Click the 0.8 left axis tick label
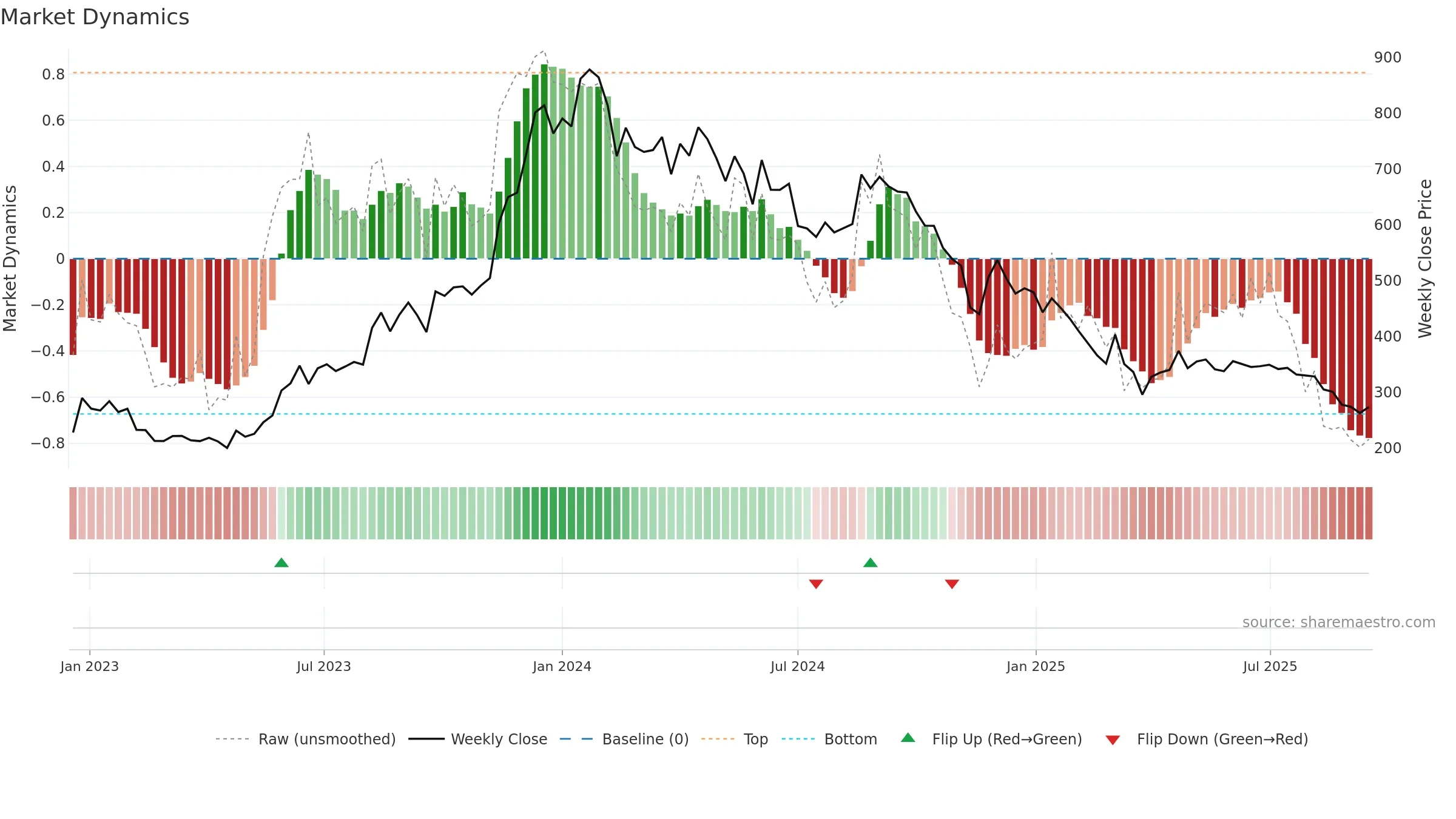The width and height of the screenshot is (1456, 819). (53, 75)
